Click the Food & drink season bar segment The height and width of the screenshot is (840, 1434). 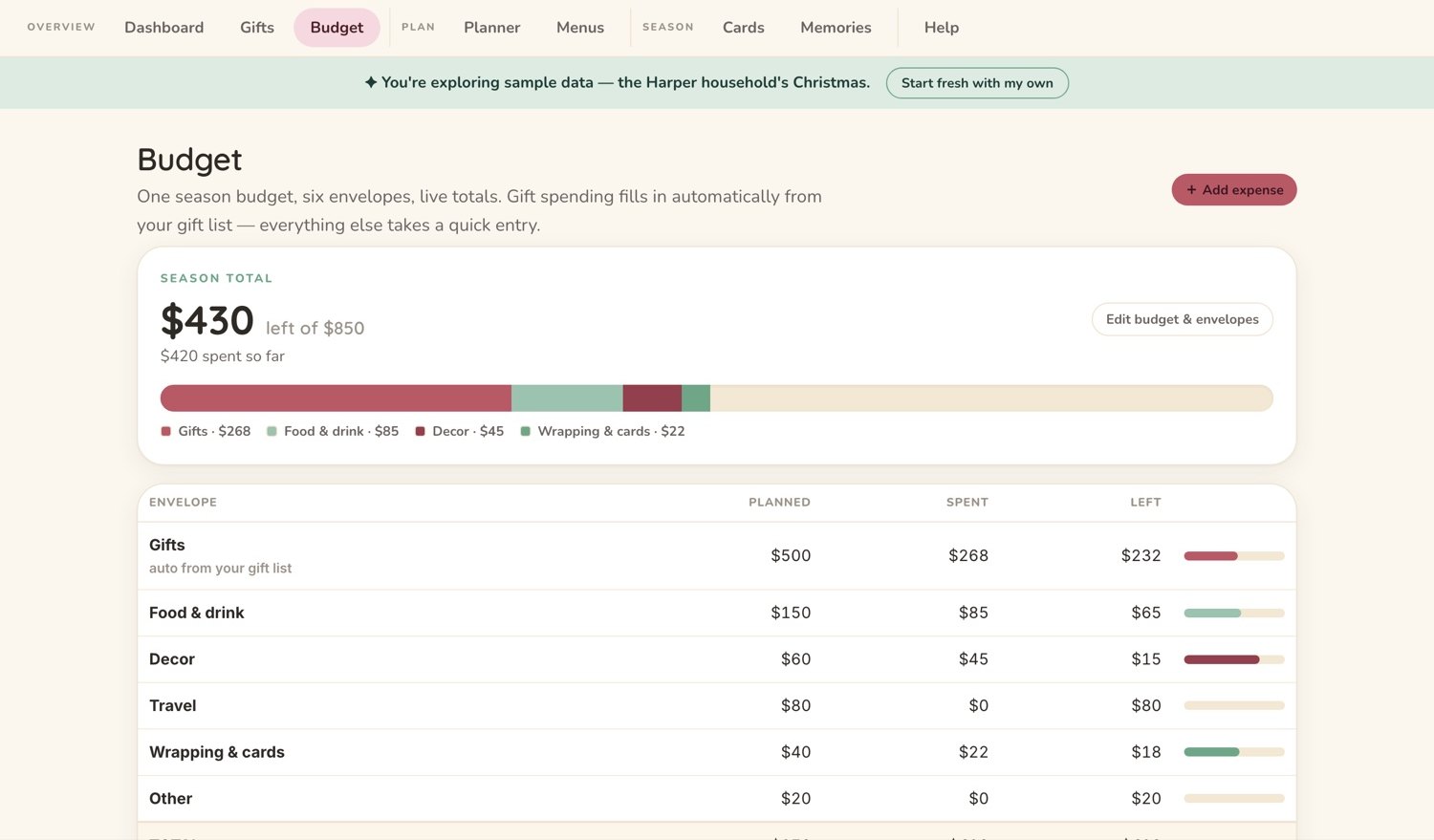point(567,398)
